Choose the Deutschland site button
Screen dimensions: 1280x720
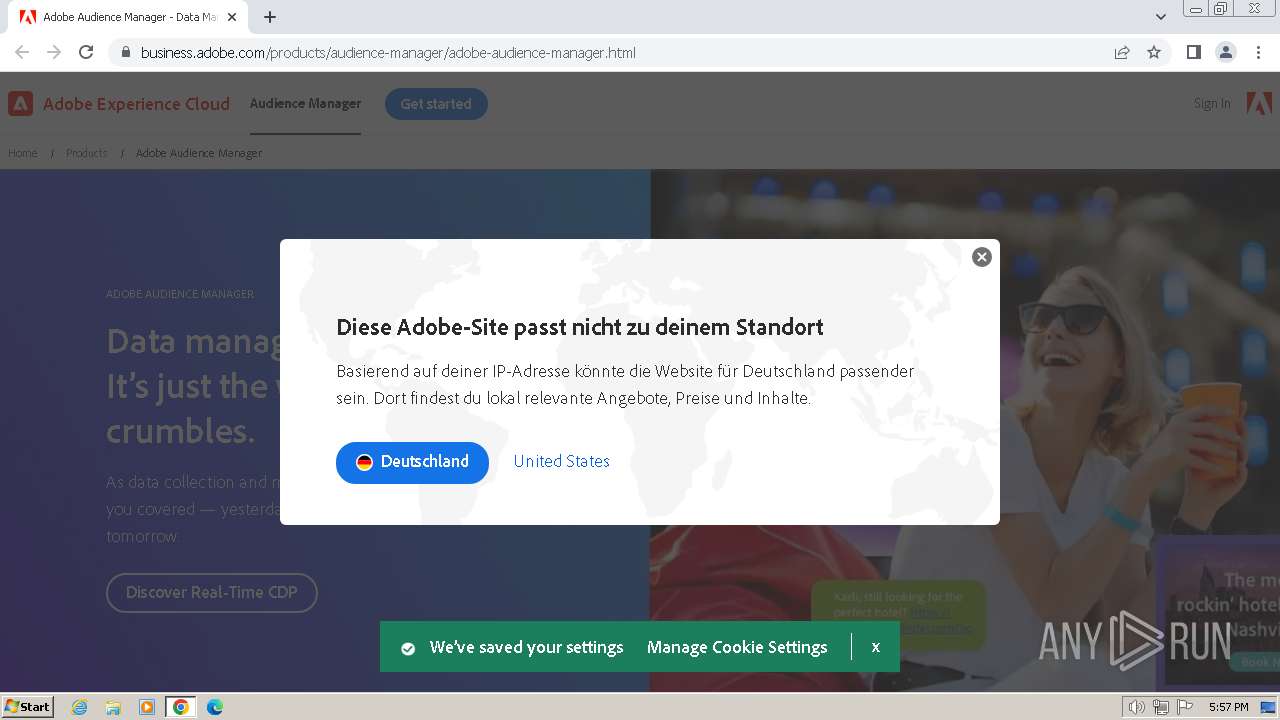pos(412,462)
